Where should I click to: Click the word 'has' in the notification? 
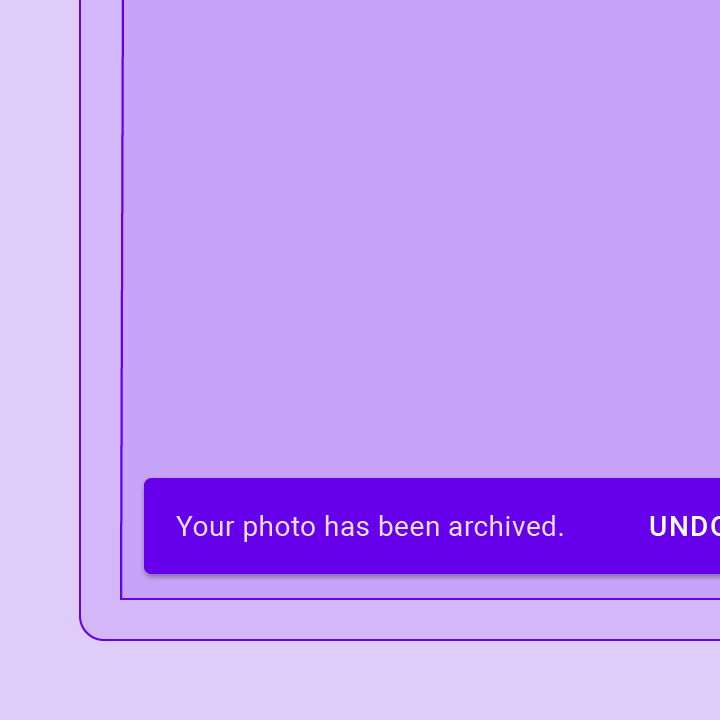click(347, 526)
